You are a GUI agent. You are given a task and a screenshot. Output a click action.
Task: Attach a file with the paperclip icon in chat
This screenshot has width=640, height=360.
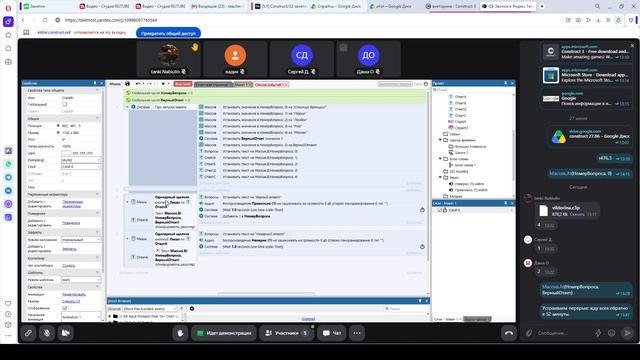tap(529, 333)
